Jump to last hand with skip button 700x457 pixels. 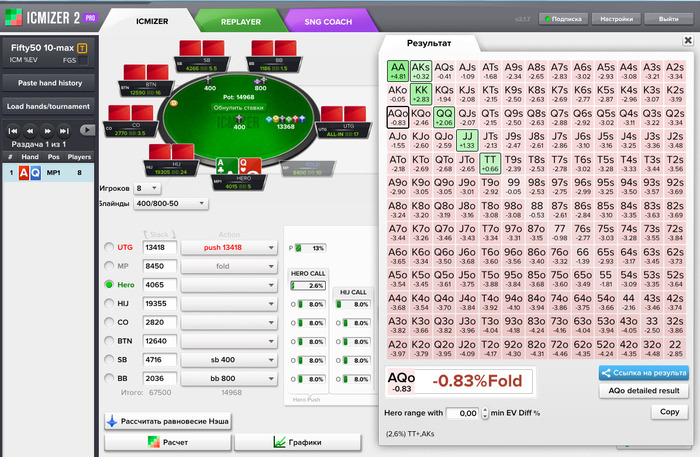pos(64,131)
